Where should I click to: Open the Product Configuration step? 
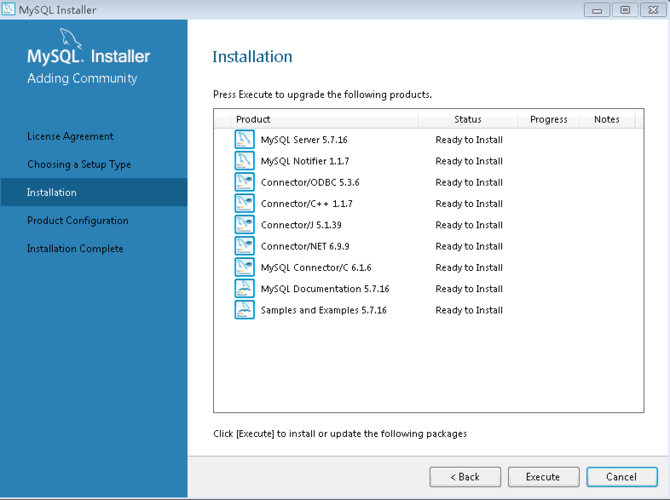pyautogui.click(x=78, y=221)
